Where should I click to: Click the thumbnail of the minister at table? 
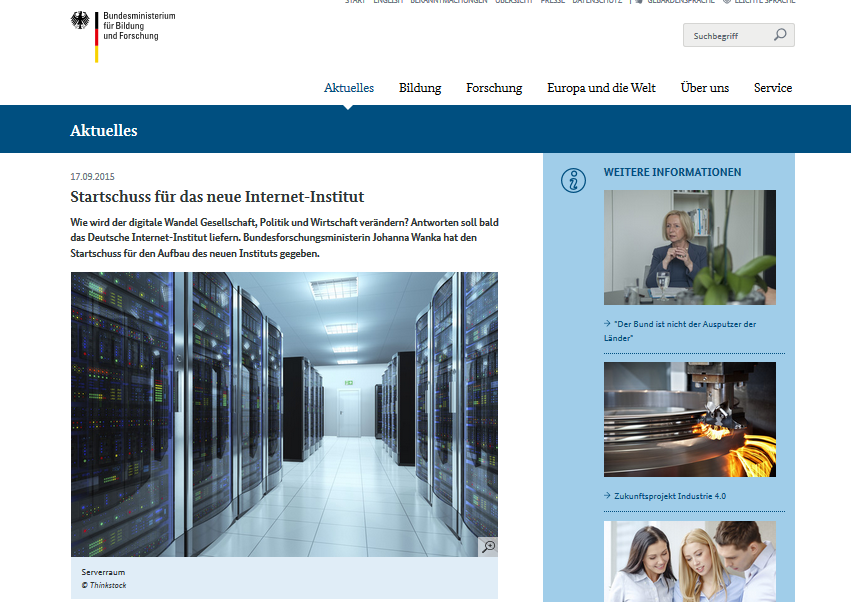(x=689, y=247)
